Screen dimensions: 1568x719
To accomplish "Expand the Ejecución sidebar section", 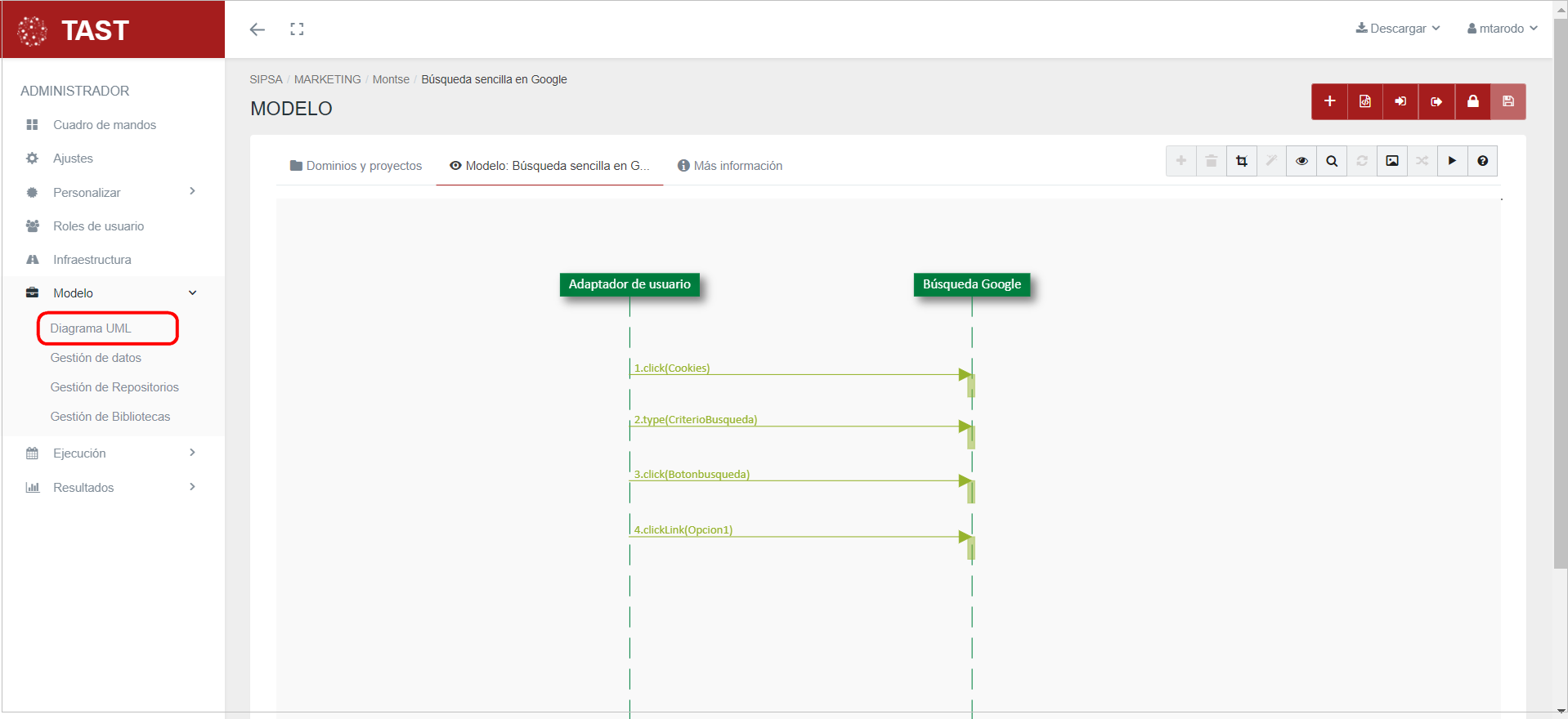I will click(x=113, y=453).
